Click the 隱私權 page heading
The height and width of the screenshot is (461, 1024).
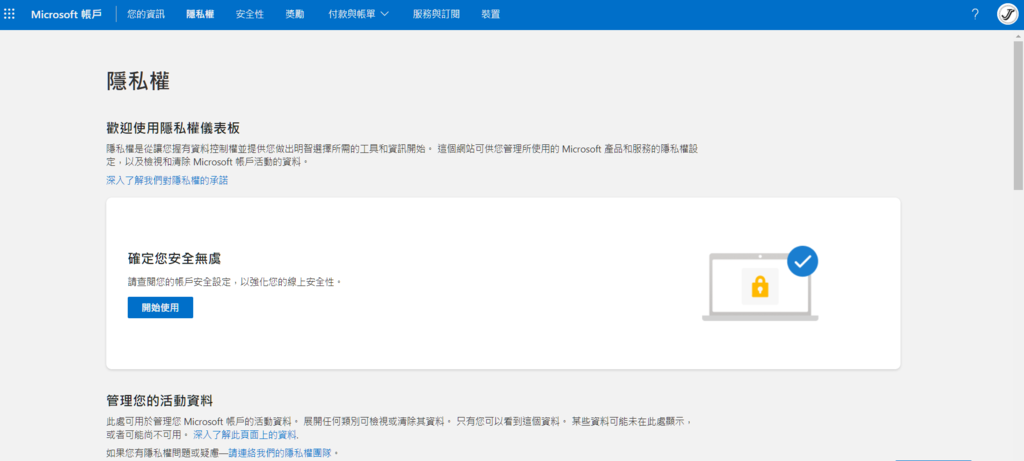pyautogui.click(x=138, y=82)
